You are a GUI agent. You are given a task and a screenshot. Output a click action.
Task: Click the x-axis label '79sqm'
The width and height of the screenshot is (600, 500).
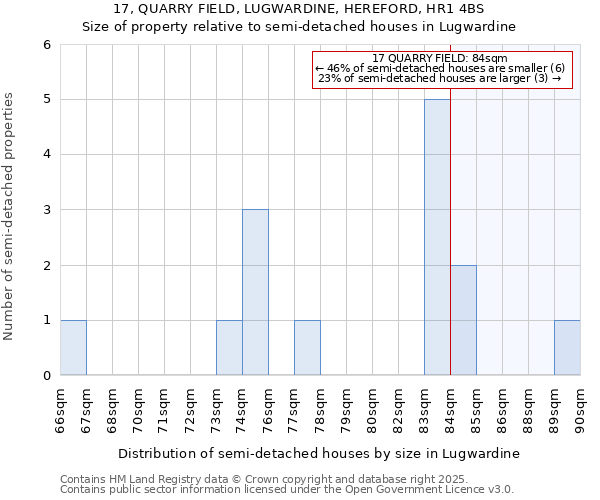point(346,411)
